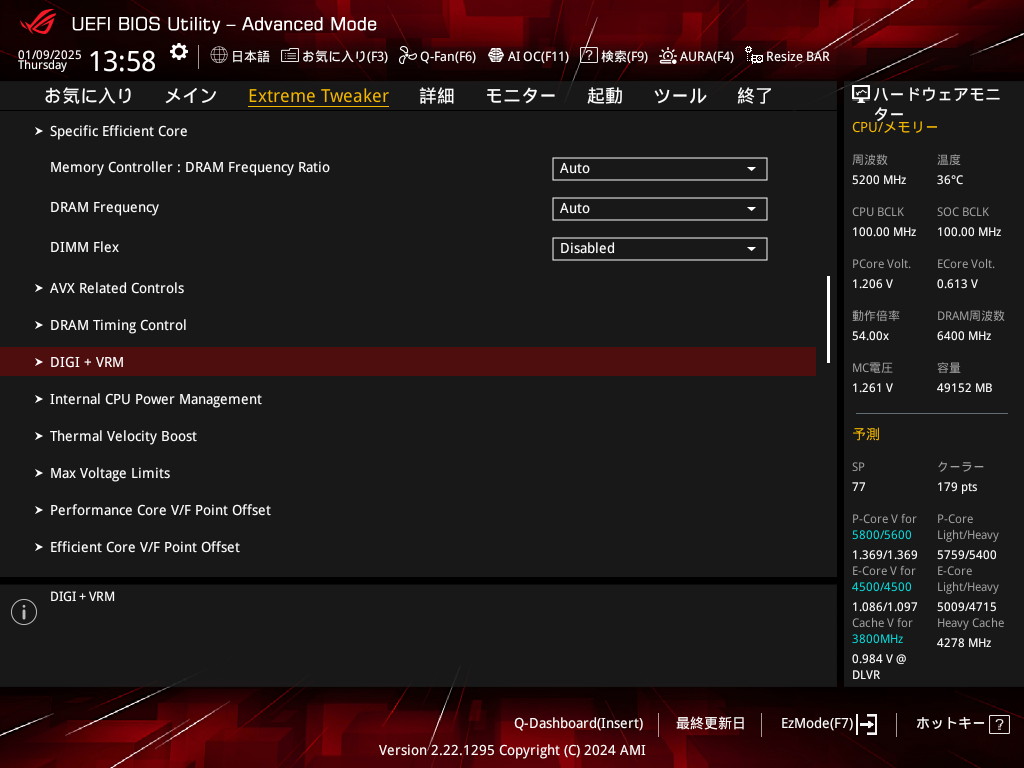Click the globe language icon
The width and height of the screenshot is (1024, 768).
[x=219, y=56]
